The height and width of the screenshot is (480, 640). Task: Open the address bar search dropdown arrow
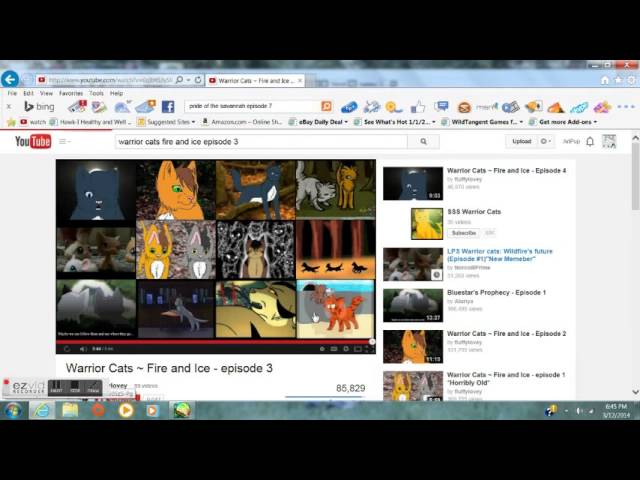pyautogui.click(x=188, y=80)
